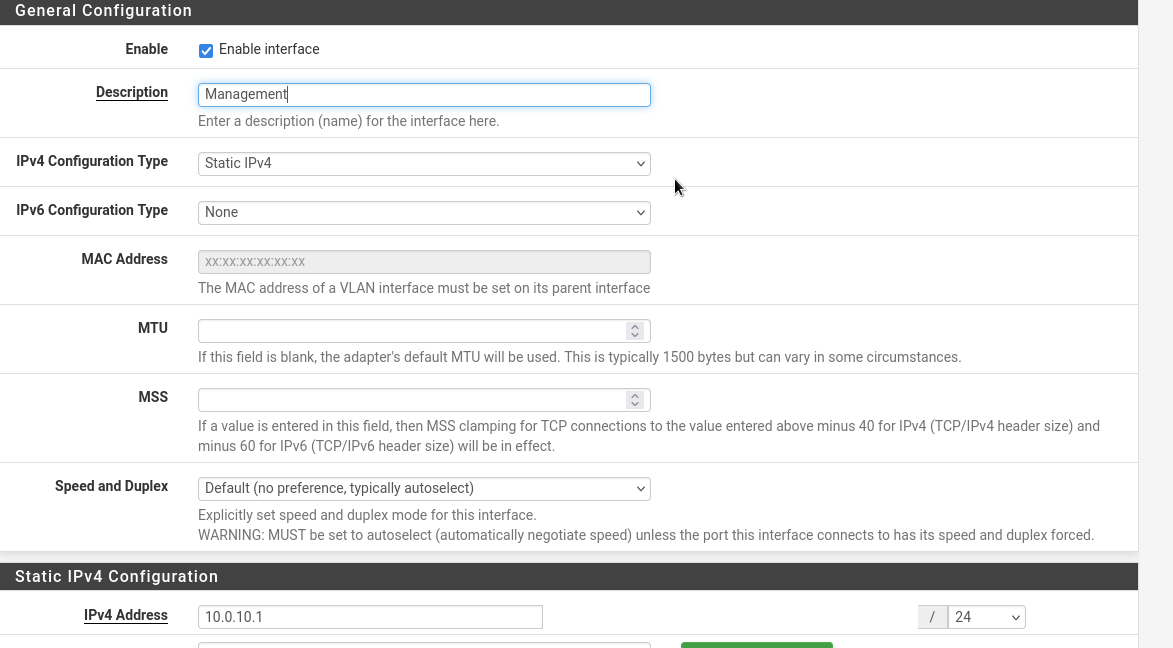Click the General Configuration section header

point(103,11)
